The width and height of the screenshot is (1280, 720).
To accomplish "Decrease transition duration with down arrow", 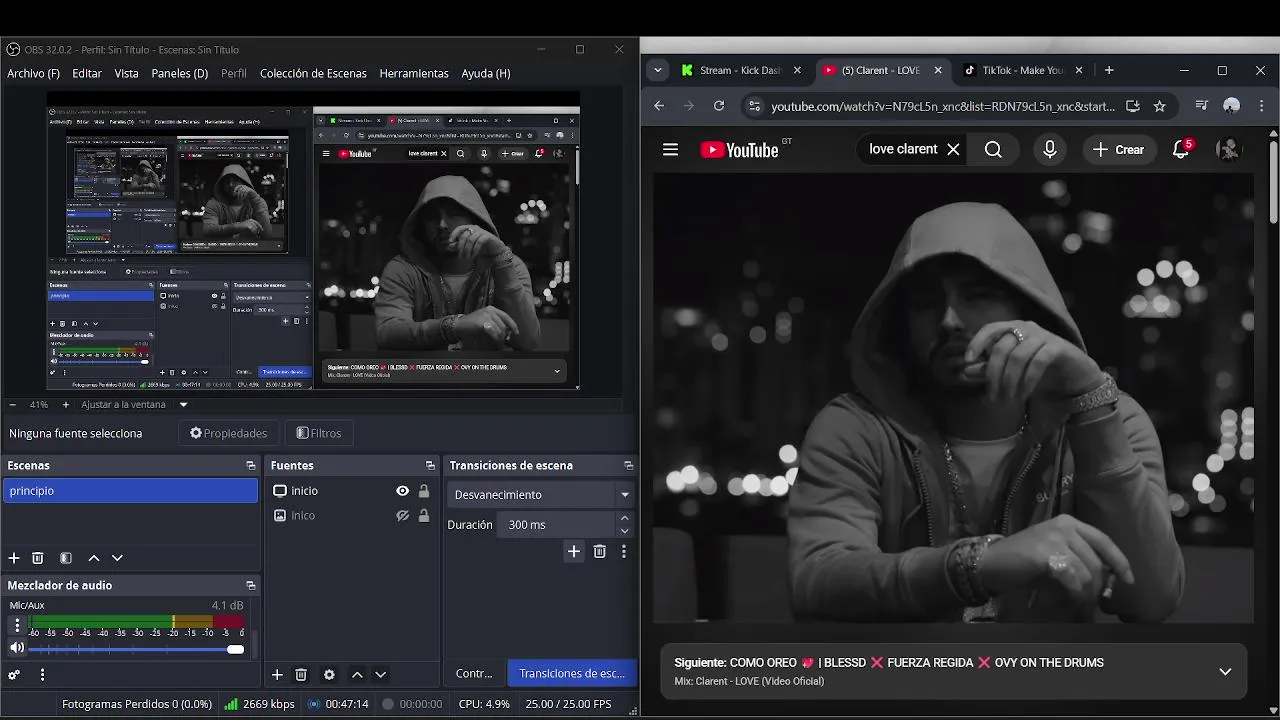I will click(625, 531).
